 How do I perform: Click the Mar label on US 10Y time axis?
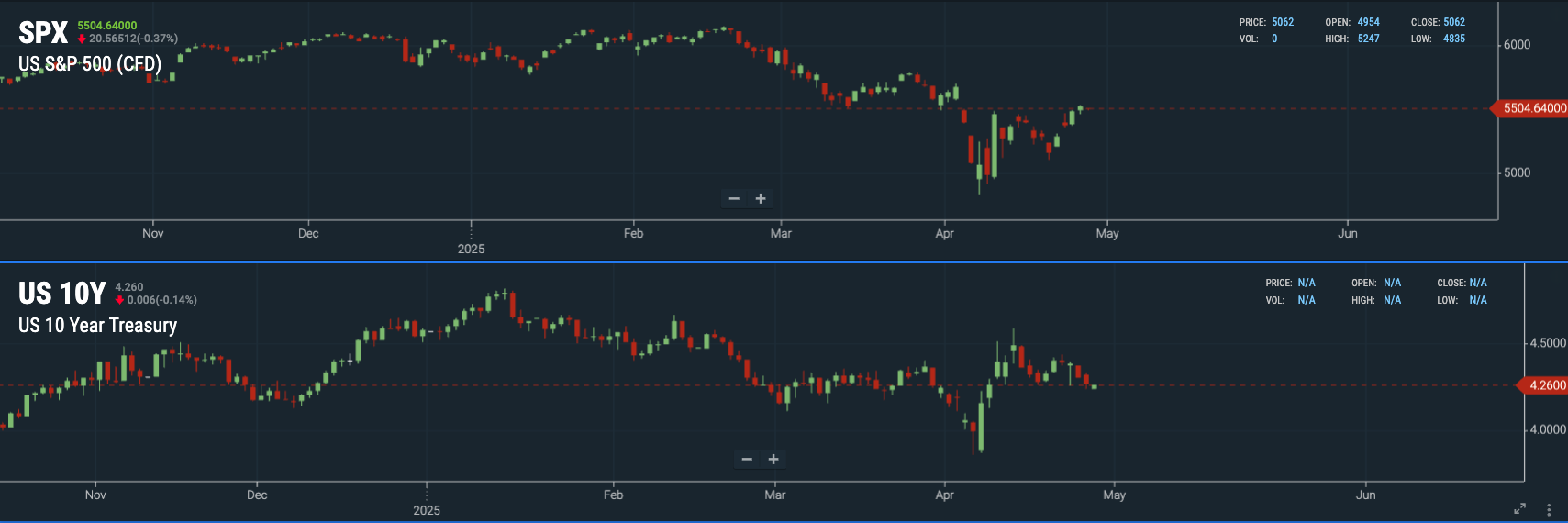(x=775, y=495)
